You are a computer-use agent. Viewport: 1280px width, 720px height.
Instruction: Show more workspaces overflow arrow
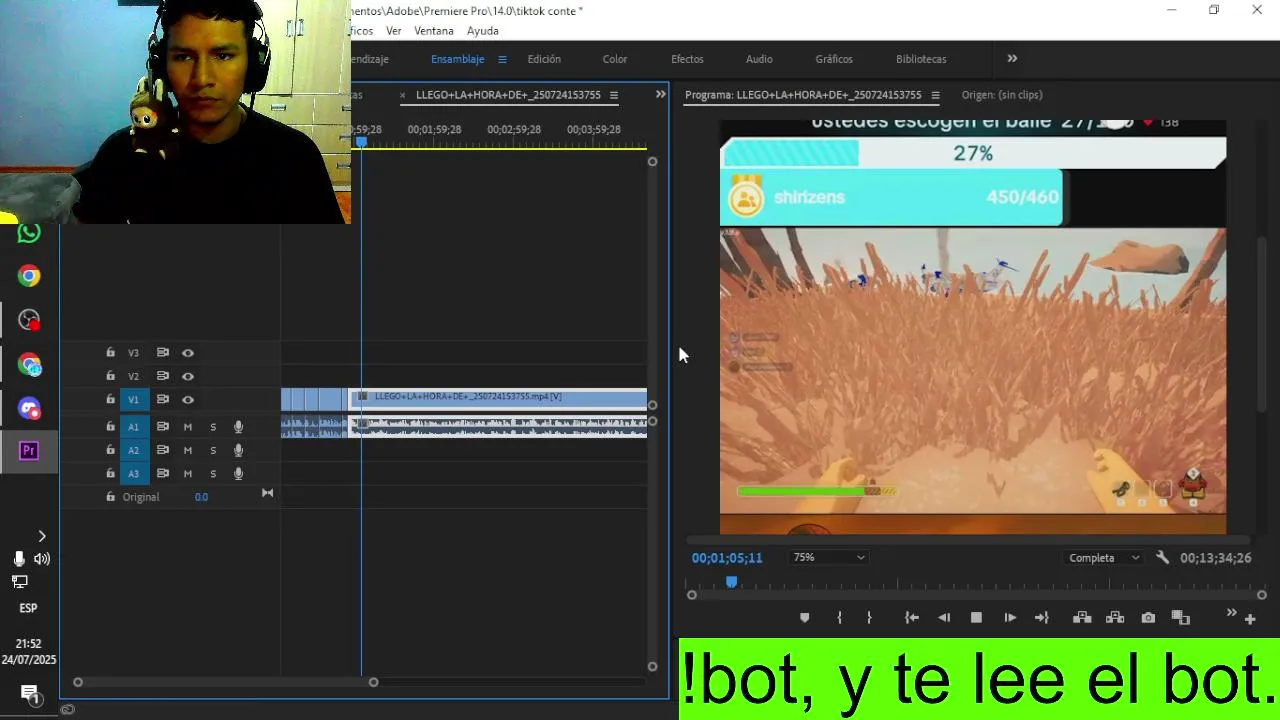[1012, 59]
